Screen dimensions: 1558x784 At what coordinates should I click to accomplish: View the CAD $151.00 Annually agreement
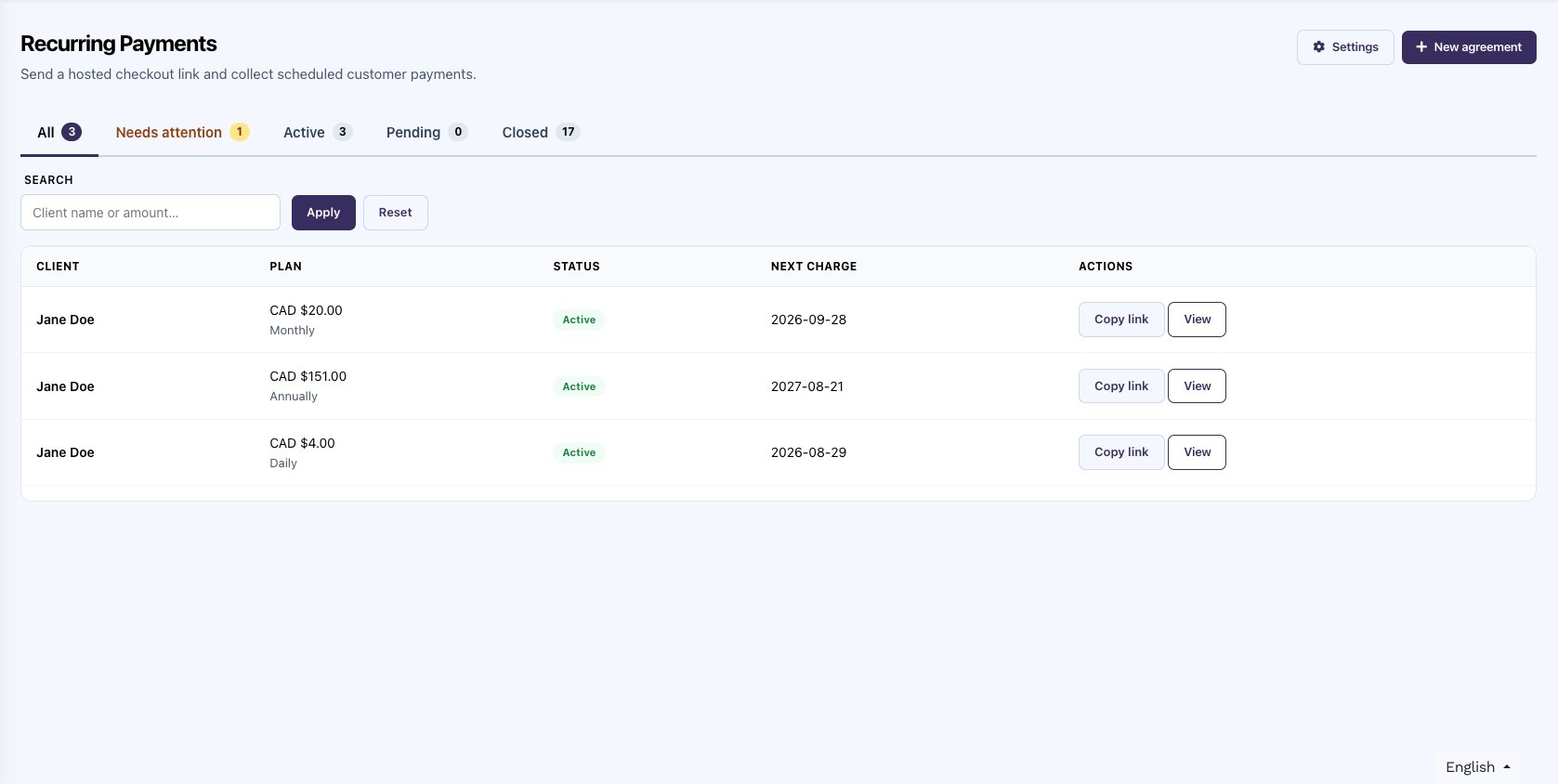(1197, 386)
